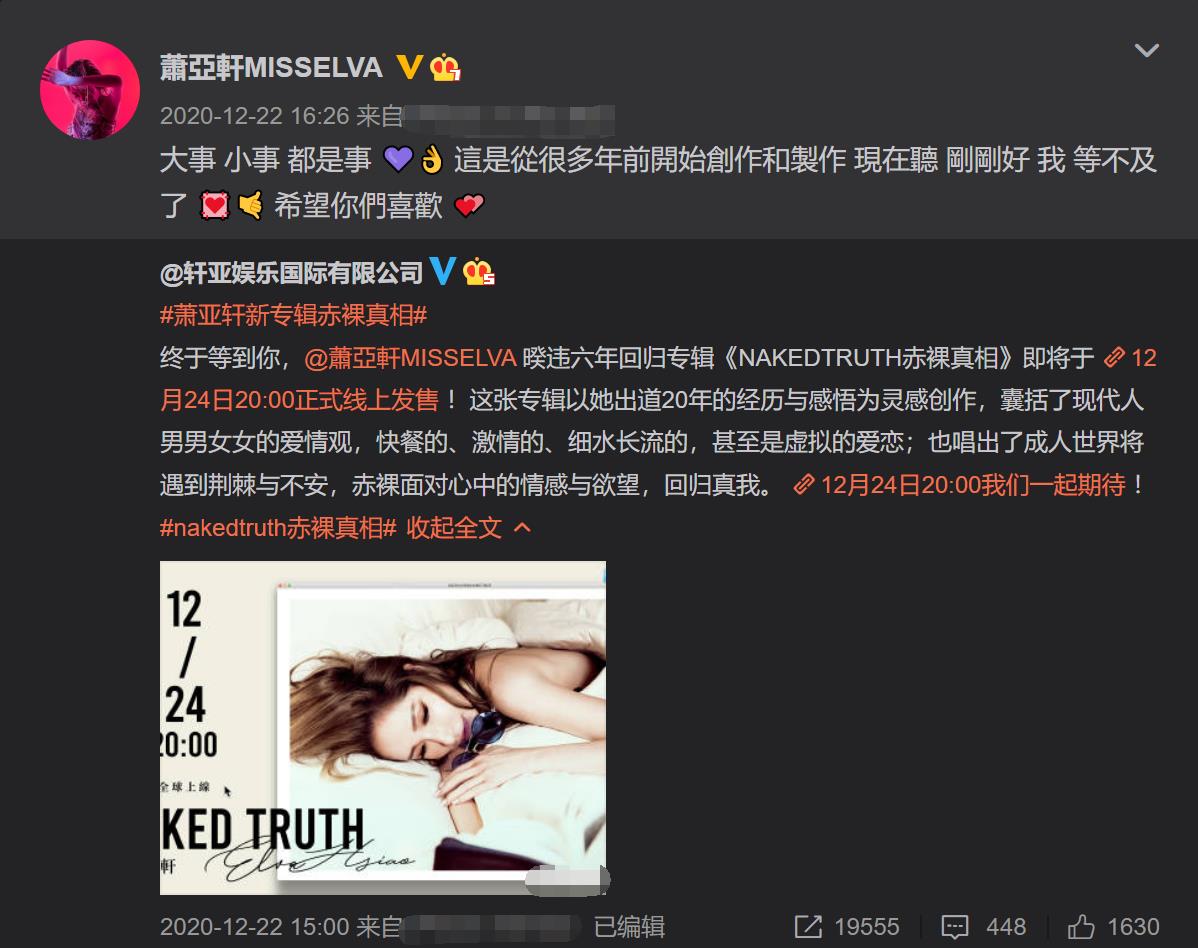
Task: Click the @蕭亞軒MISSELVA mention in repost text
Action: [410, 358]
